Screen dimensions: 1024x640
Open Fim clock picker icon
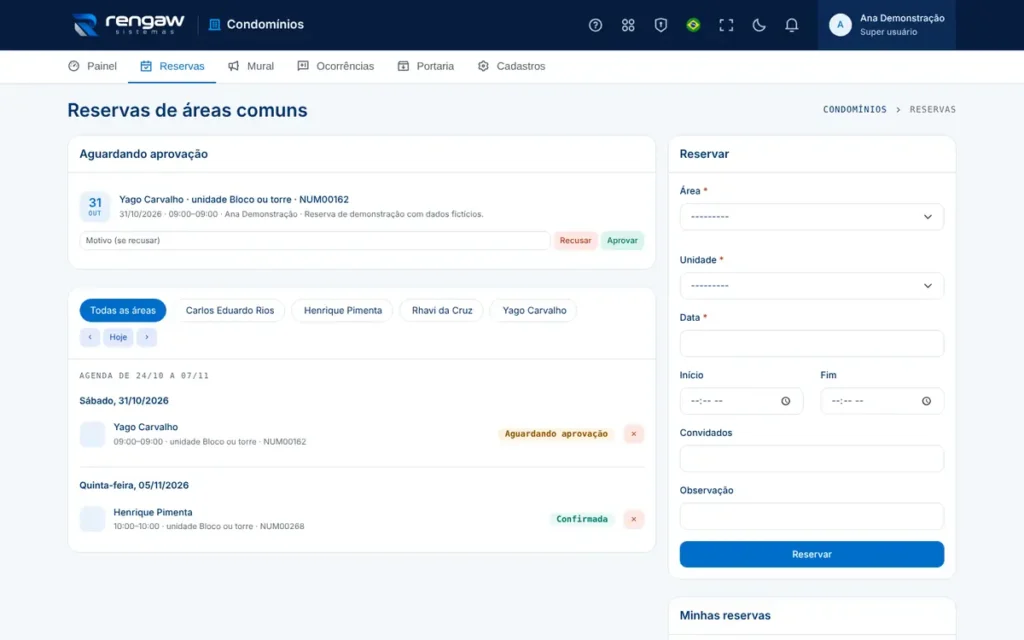coord(926,401)
